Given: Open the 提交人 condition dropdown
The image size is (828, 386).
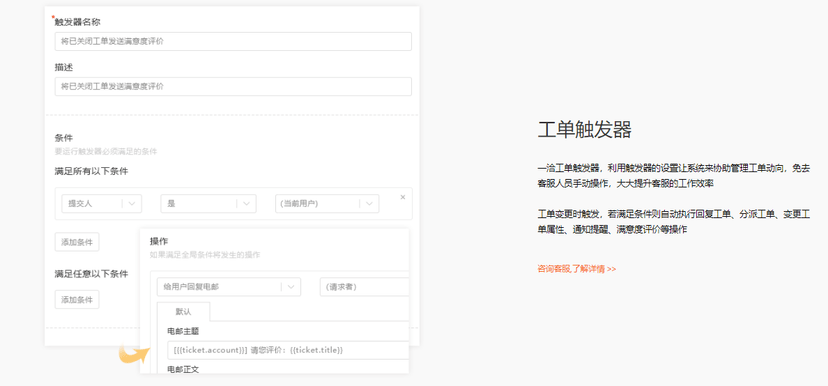Looking at the screenshot, I should click(101, 203).
